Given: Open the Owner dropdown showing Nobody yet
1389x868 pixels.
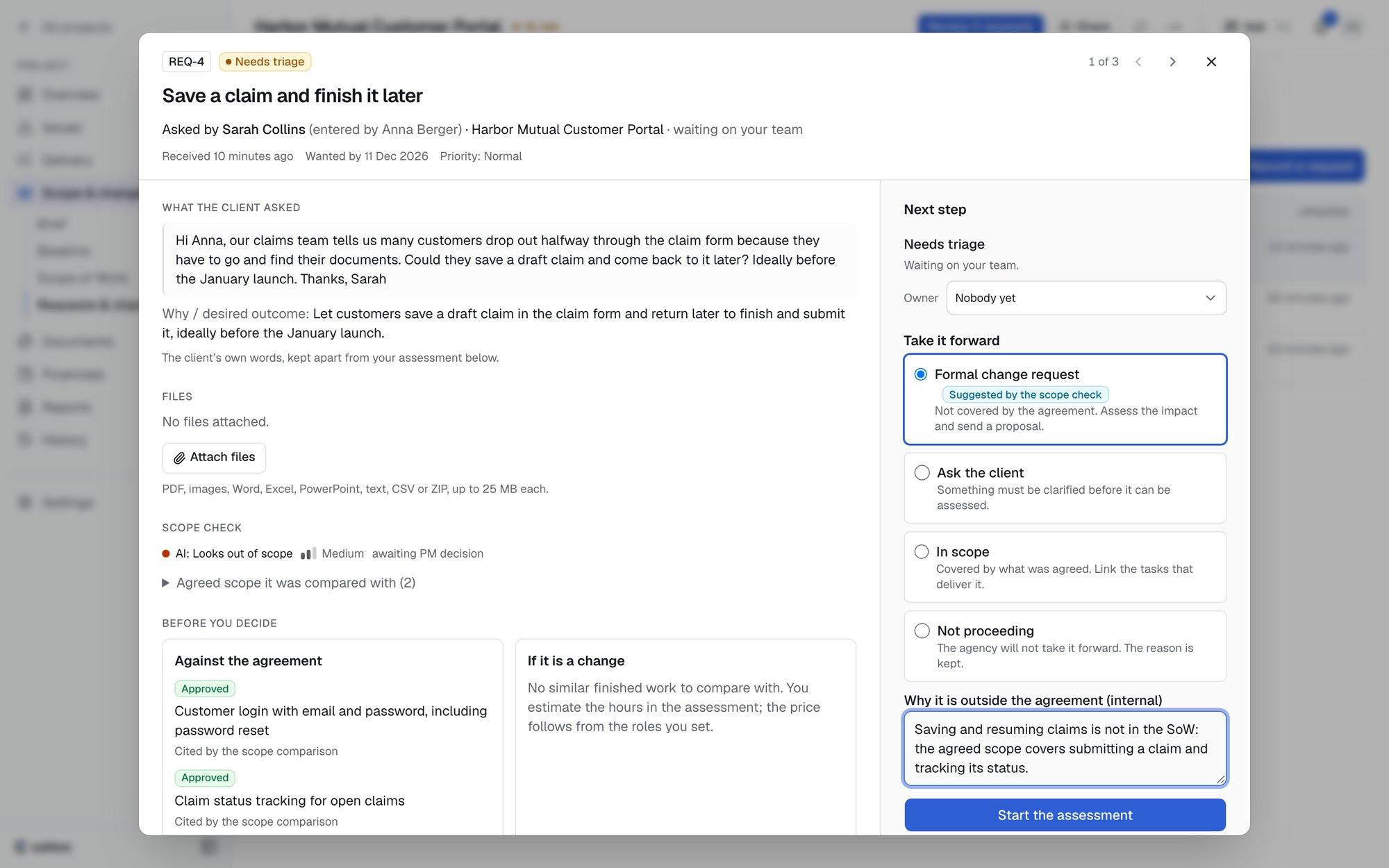Looking at the screenshot, I should pos(1086,298).
